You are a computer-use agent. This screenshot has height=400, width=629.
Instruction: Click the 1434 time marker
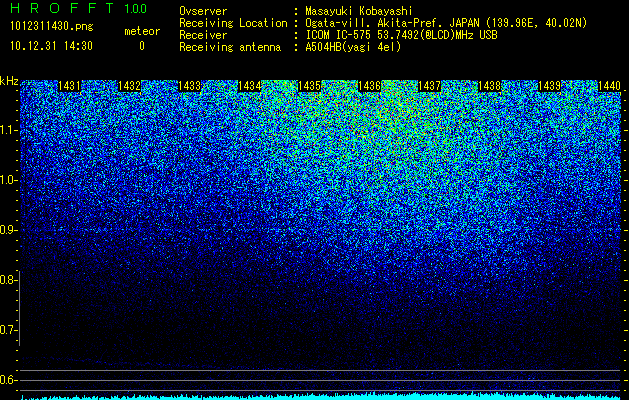250,86
